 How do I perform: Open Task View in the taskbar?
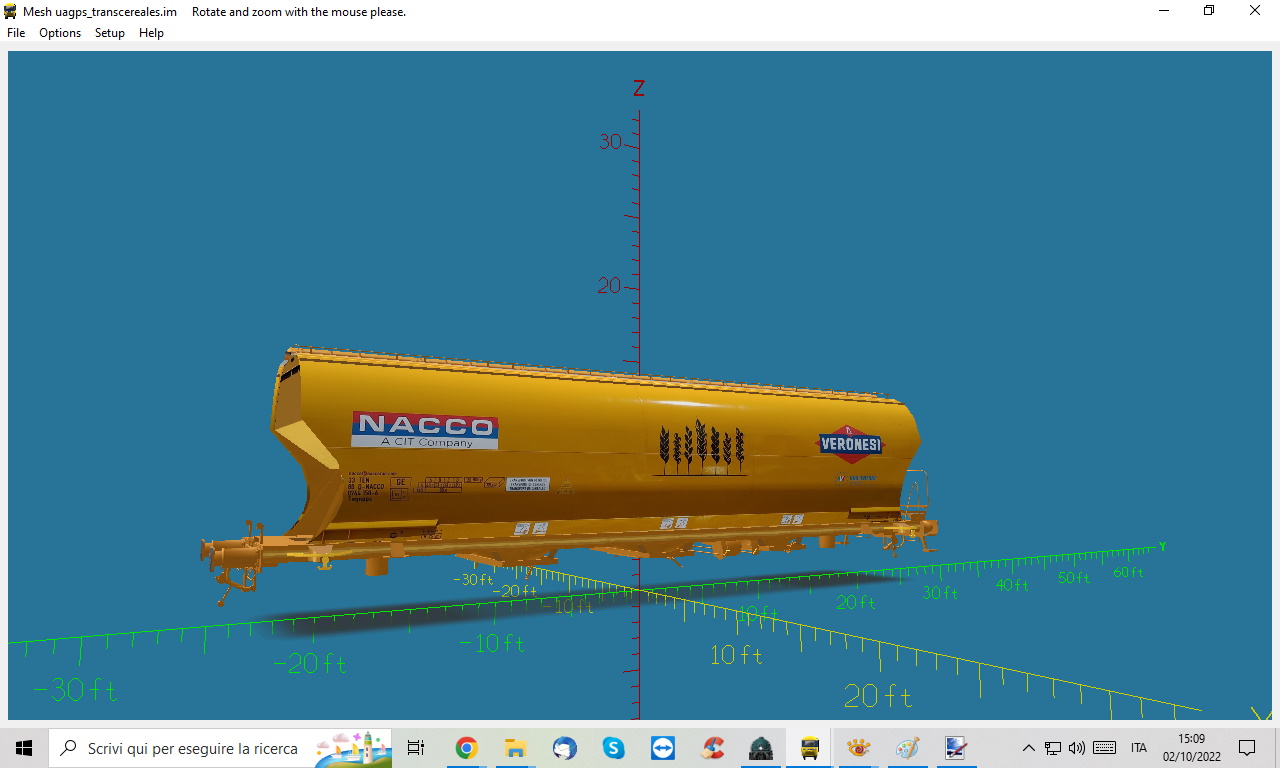416,748
